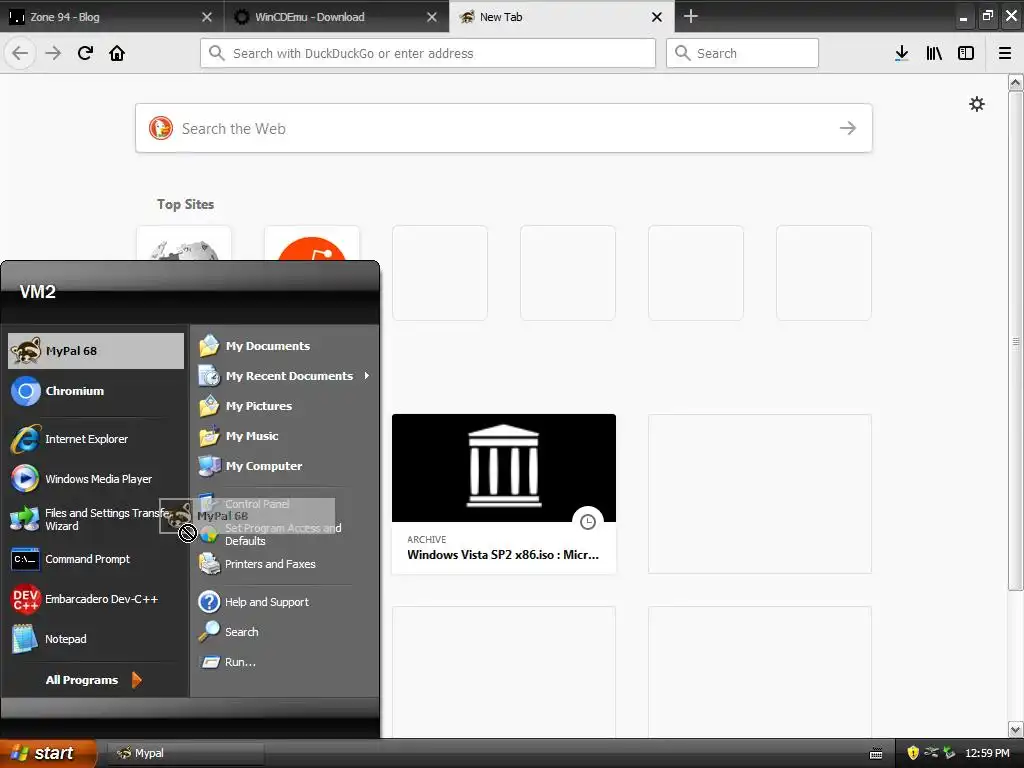
Task: Open Windows Vista SP2 x86.iso highlight card
Action: pos(504,494)
